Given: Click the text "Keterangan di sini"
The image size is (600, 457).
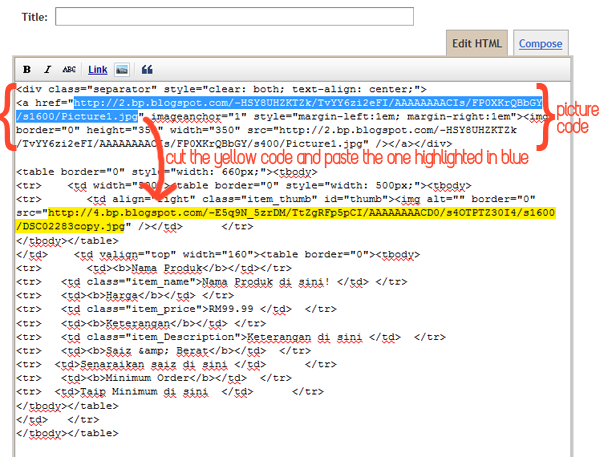Looking at the screenshot, I should pyautogui.click(x=304, y=337).
